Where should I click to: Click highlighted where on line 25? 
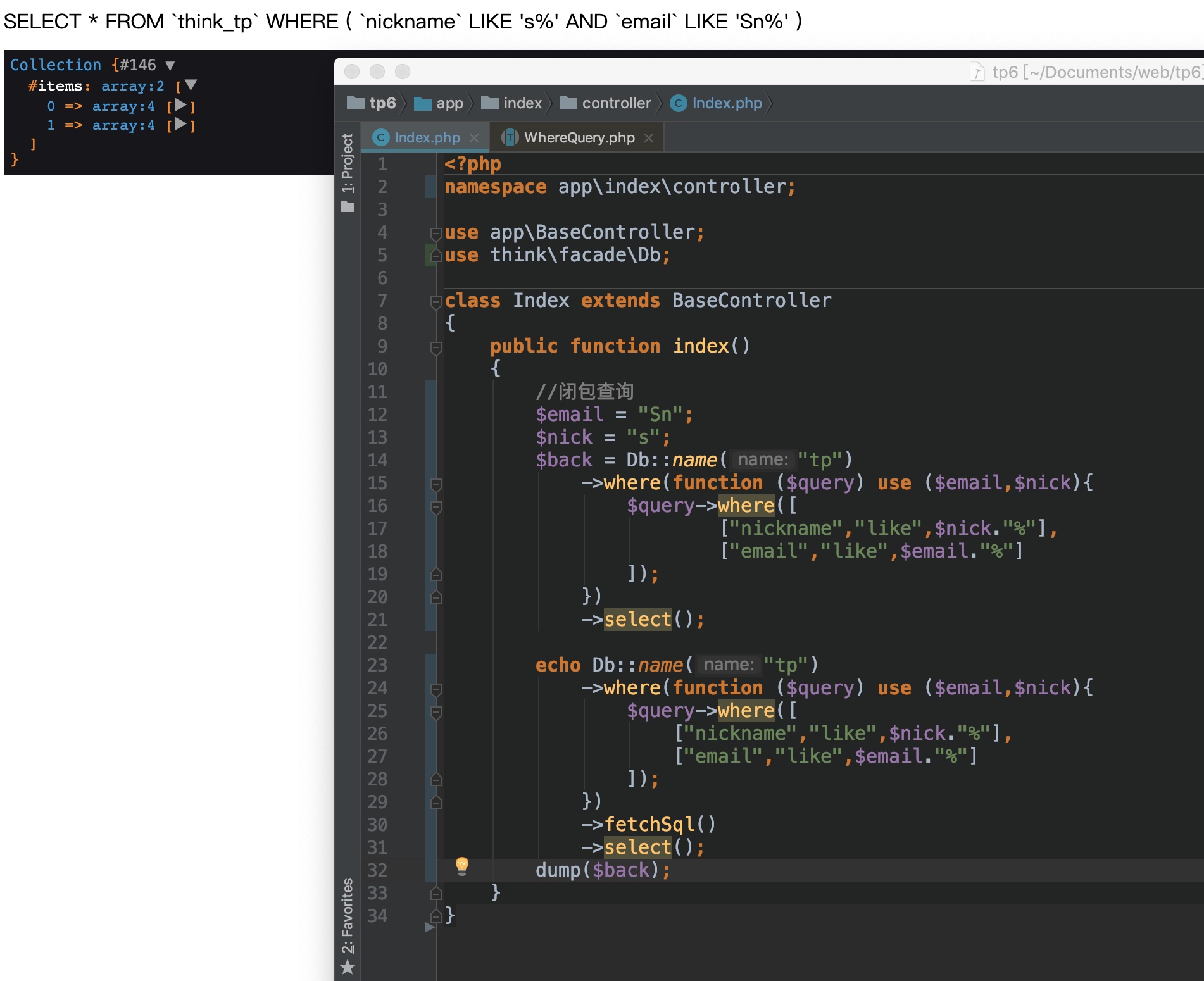[746, 711]
